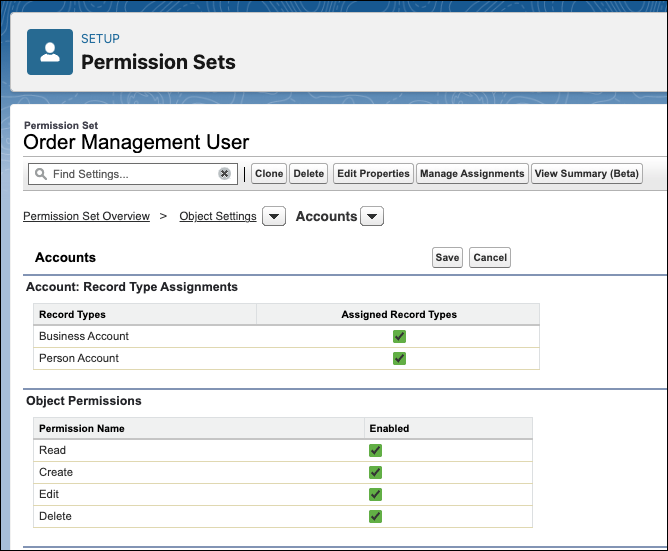Screen dimensions: 668x551
Task: Toggle the Delete permission checkbox
Action: [x=375, y=516]
